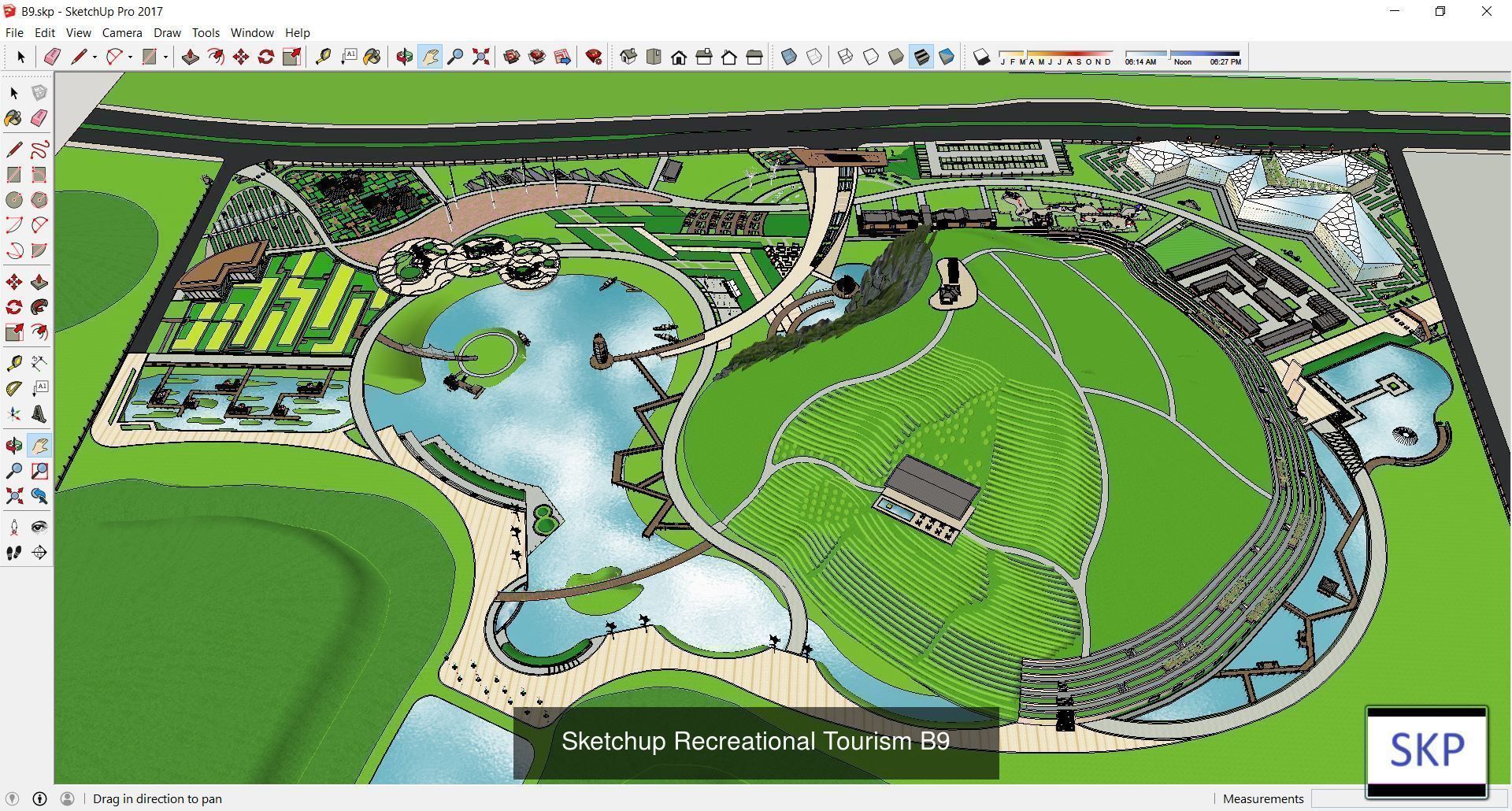Viewport: 1512px width, 811px height.
Task: Select the Position Camera tool
Action: click(14, 528)
